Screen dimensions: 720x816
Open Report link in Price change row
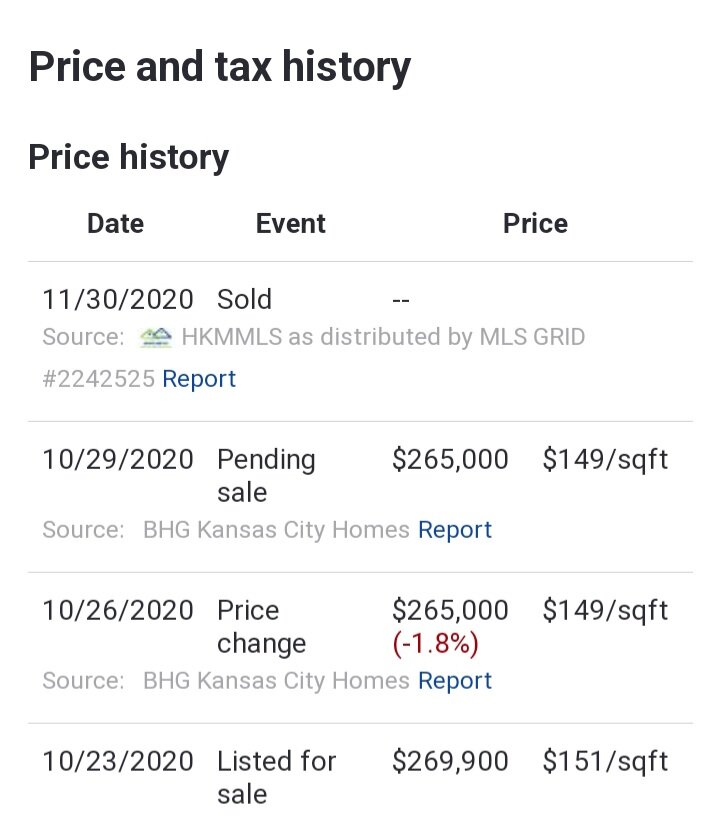coord(455,681)
